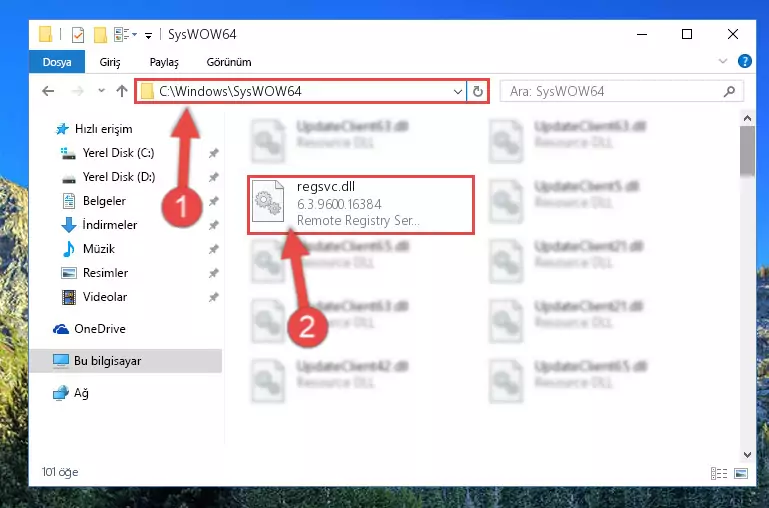
Task: Switch to the Giriş tab
Action: tap(110, 62)
